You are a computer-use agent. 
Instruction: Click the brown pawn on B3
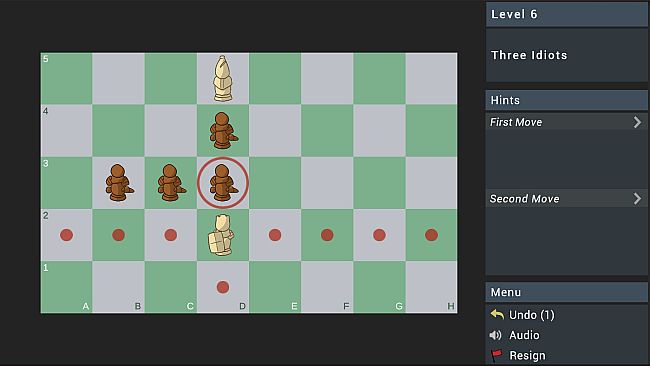click(119, 183)
